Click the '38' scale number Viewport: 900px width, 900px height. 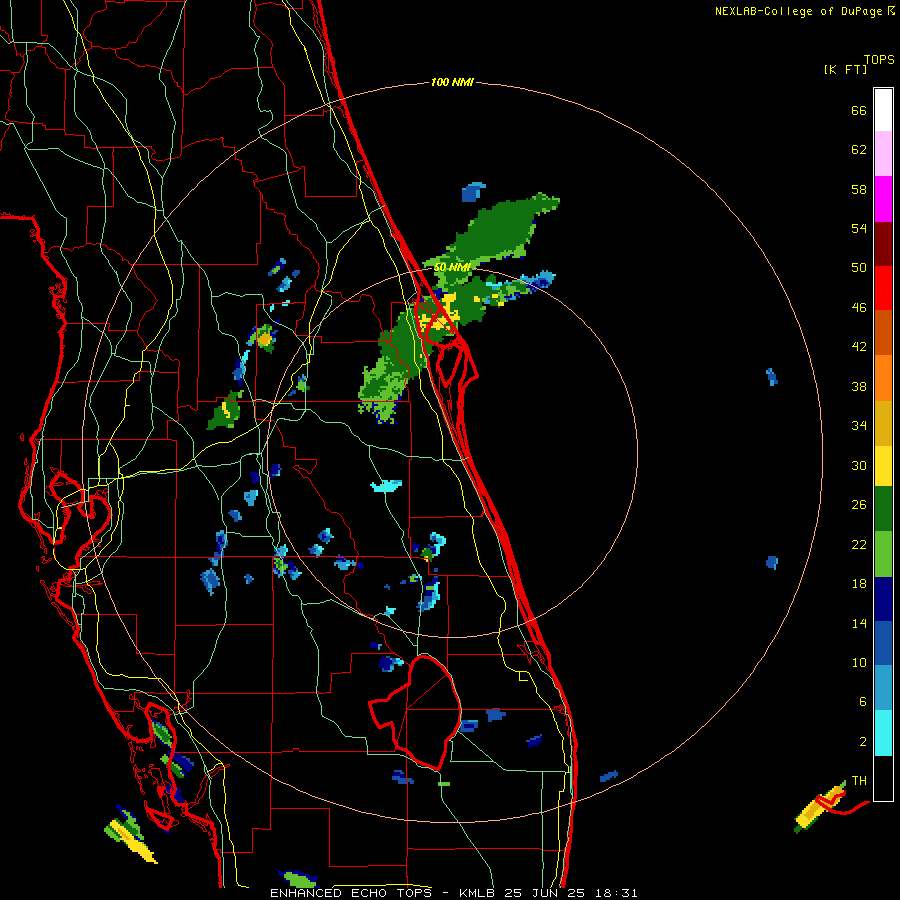pyautogui.click(x=859, y=386)
